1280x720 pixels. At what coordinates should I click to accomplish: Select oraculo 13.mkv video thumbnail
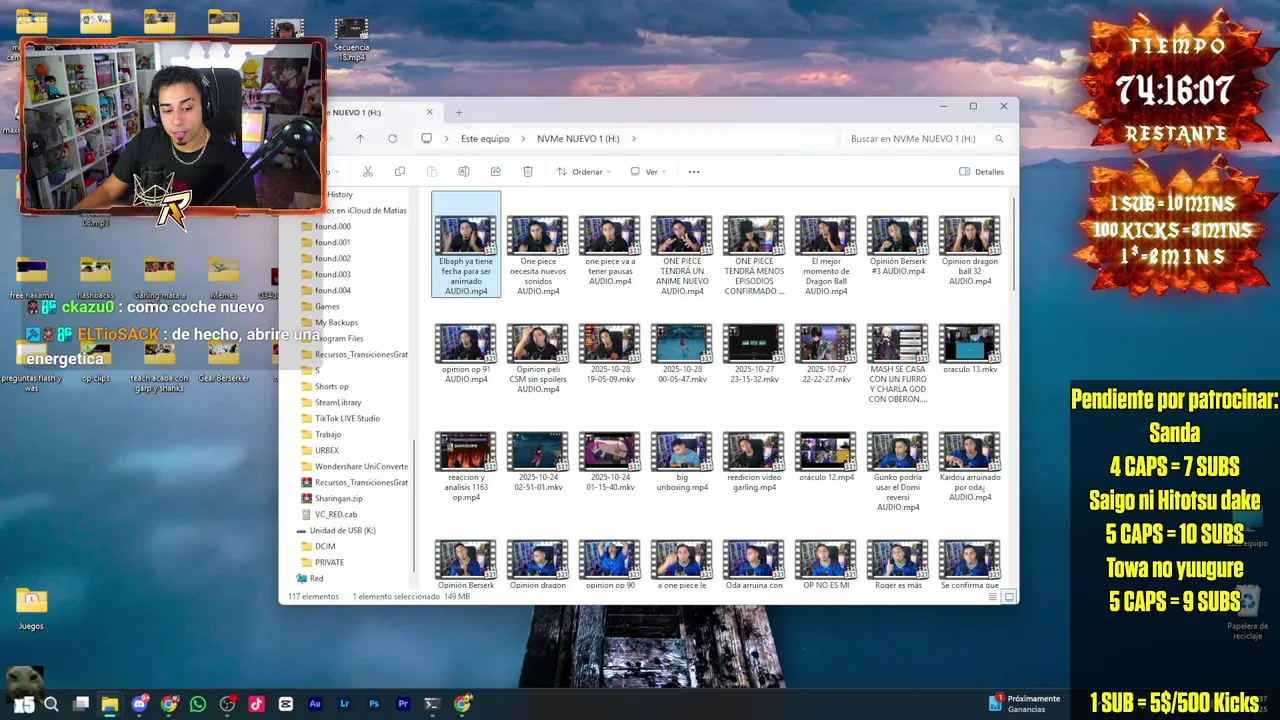click(x=969, y=343)
